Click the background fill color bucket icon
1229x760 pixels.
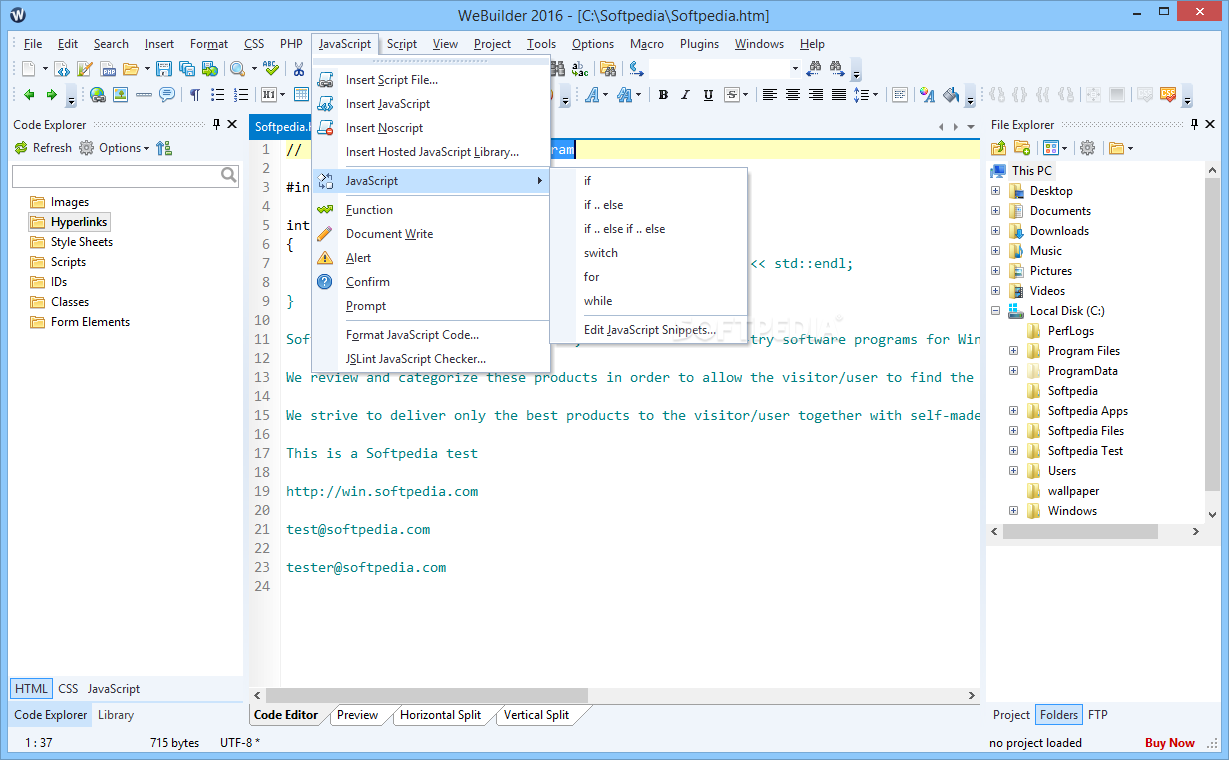[x=951, y=95]
